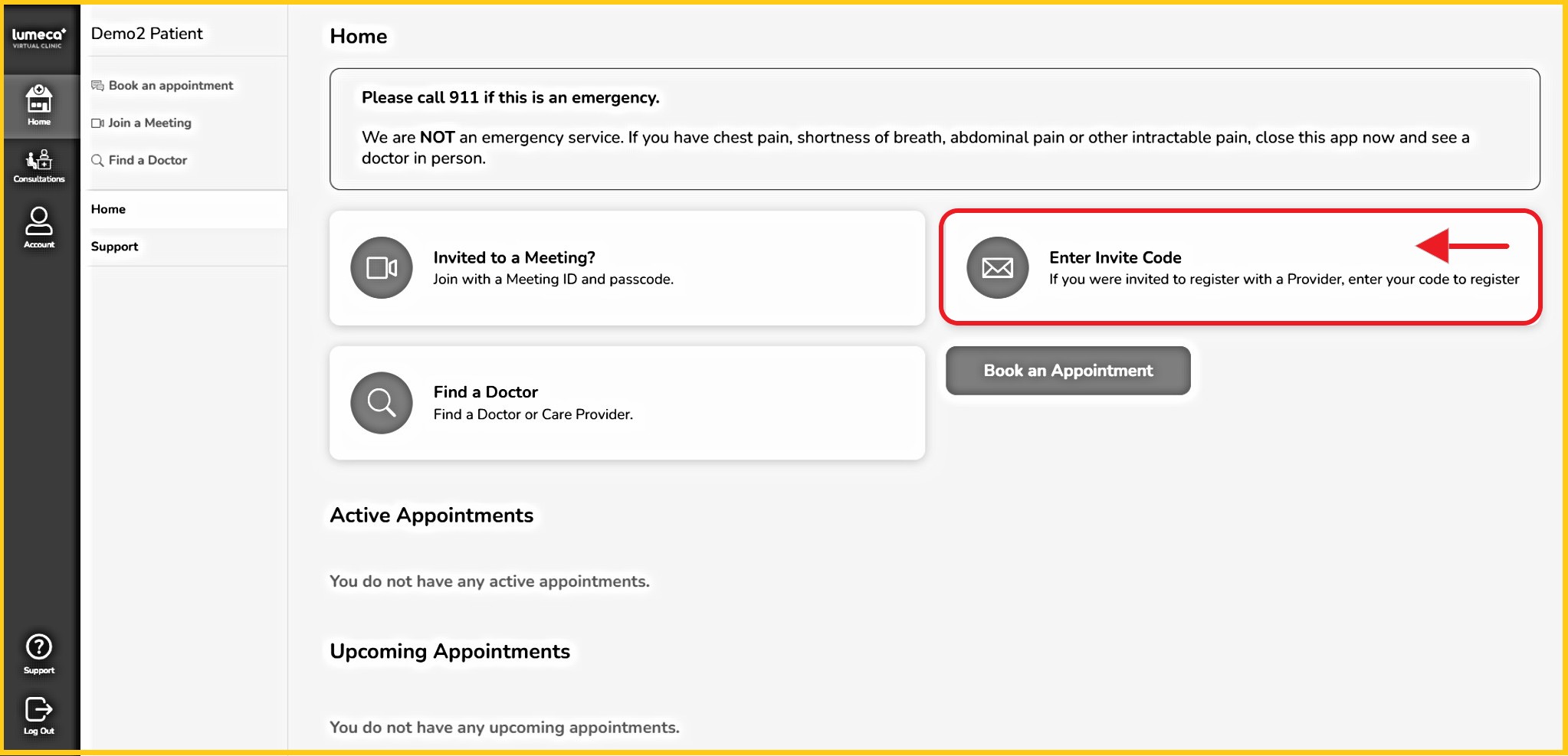The width and height of the screenshot is (1568, 756).
Task: Open the Consultations sidebar icon
Action: [x=39, y=166]
